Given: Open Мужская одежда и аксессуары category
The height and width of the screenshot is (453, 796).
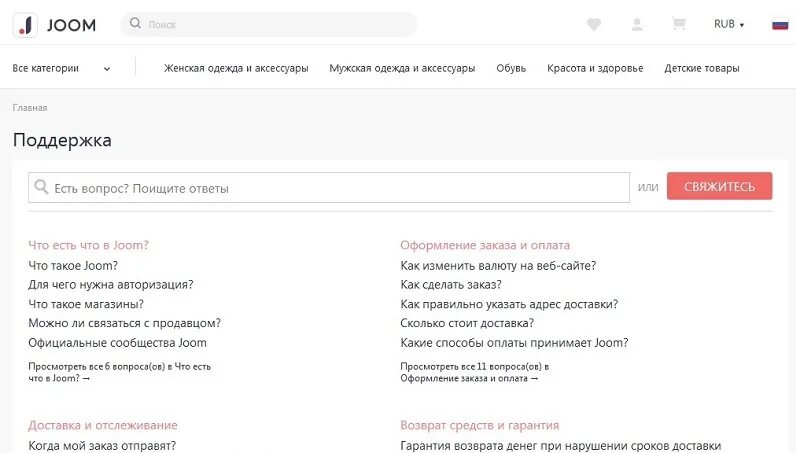Looking at the screenshot, I should point(402,68).
